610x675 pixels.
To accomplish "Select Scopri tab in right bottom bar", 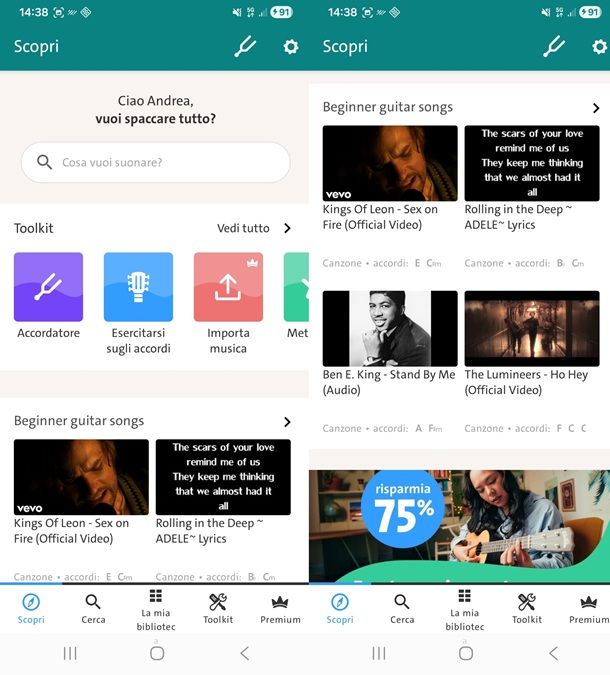I will 340,609.
